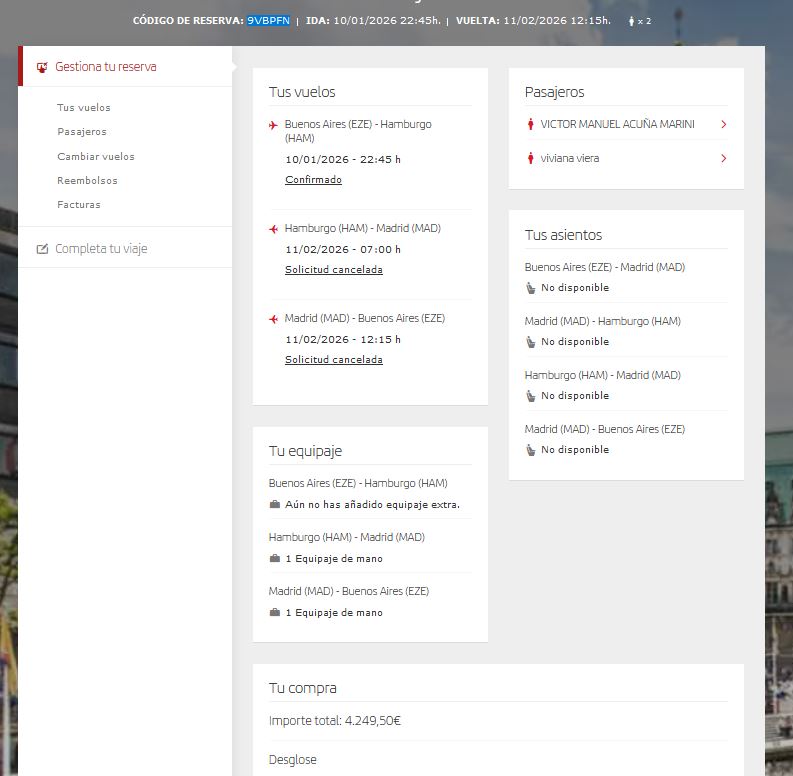Expand passenger viviana viera chevron arrow
793x776 pixels.
point(723,158)
